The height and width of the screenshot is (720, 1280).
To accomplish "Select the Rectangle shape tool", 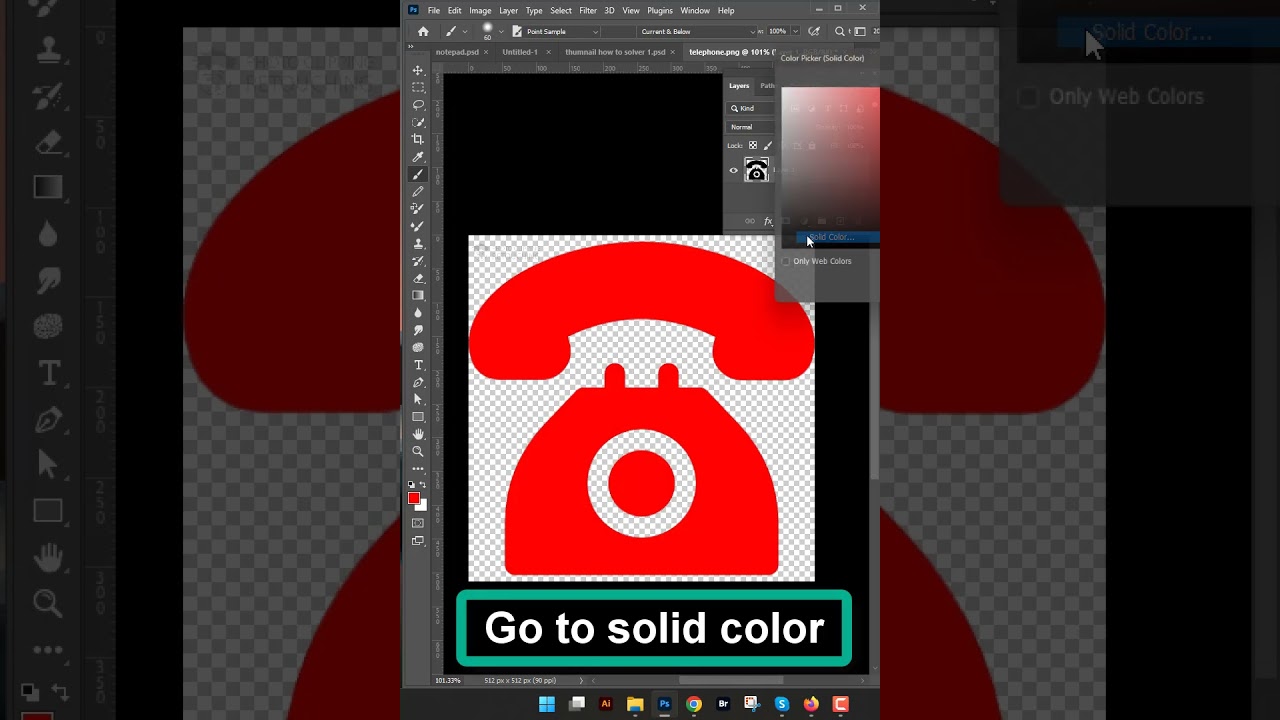I will [x=418, y=417].
